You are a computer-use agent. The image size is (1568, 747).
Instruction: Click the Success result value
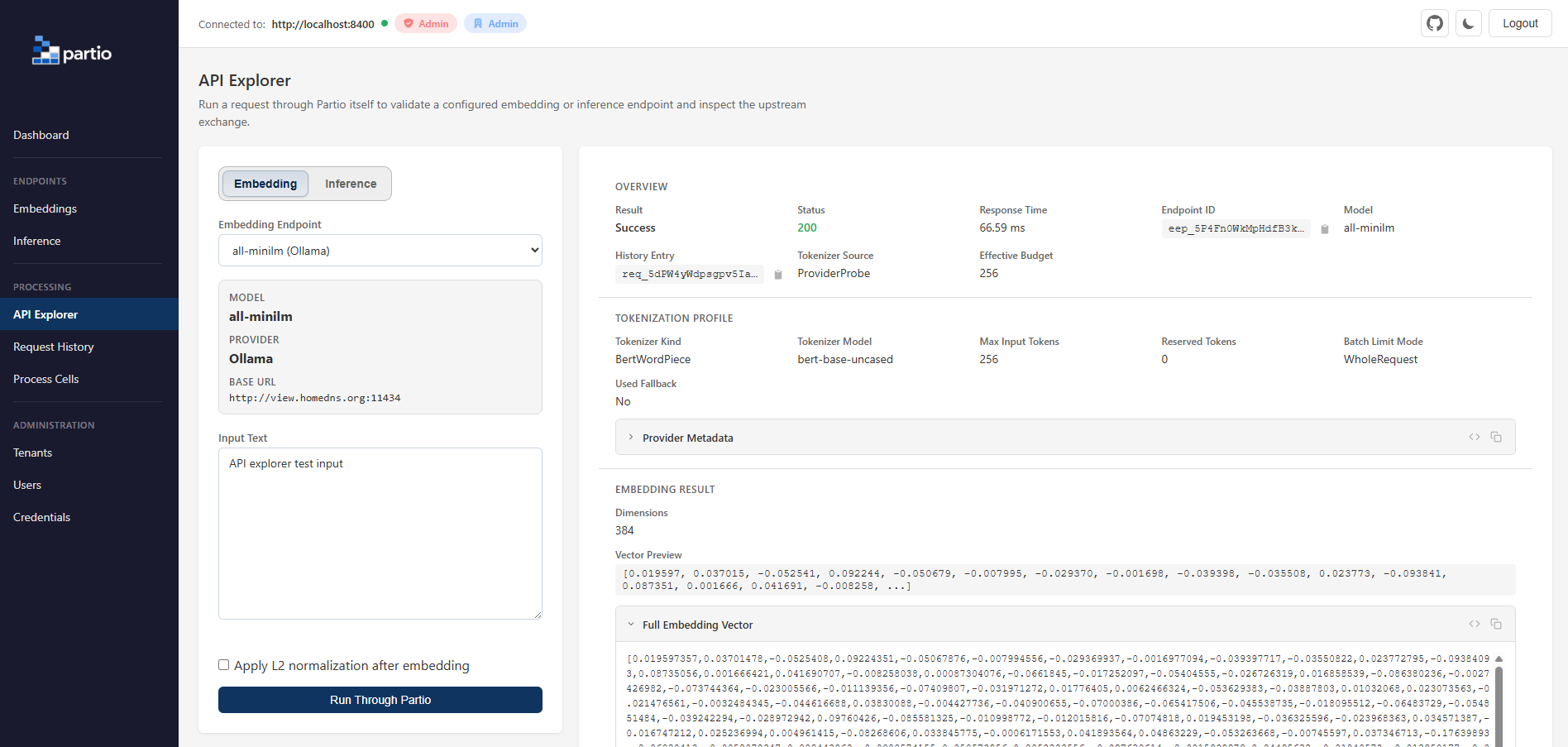(x=635, y=227)
